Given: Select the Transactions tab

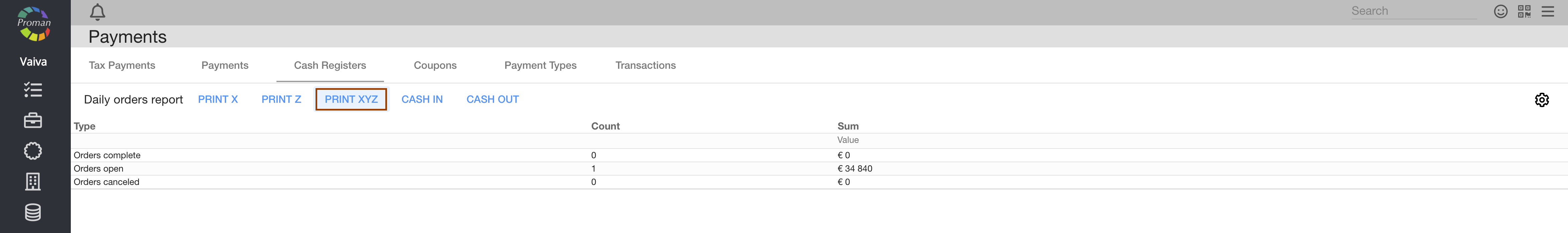Looking at the screenshot, I should pyautogui.click(x=645, y=66).
